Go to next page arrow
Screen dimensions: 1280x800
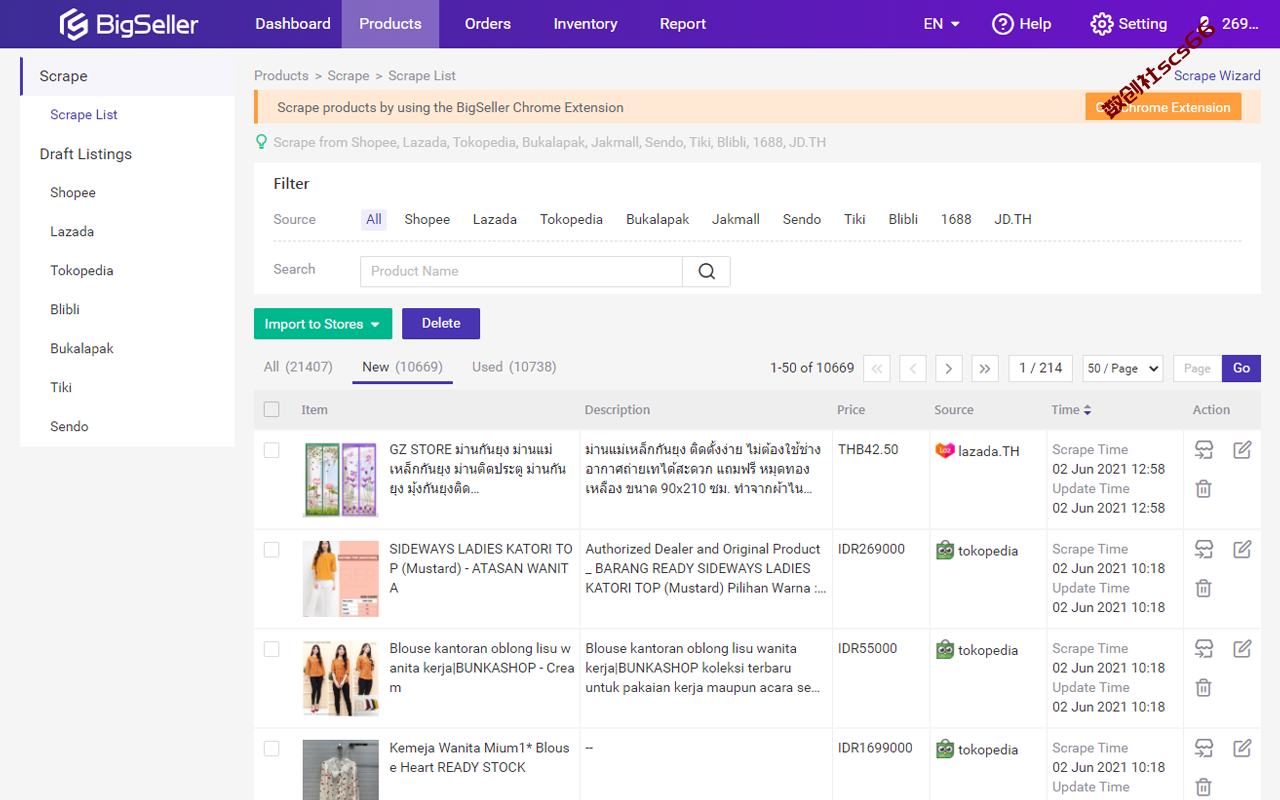[x=949, y=368]
